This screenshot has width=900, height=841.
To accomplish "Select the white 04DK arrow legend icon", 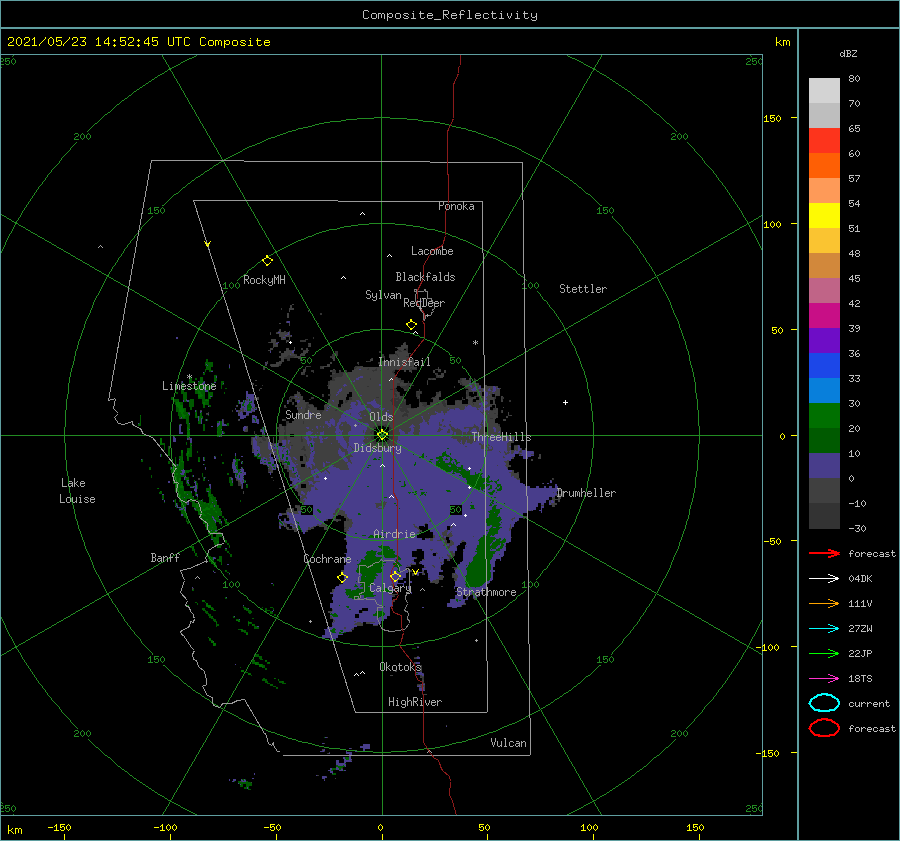I will point(824,578).
